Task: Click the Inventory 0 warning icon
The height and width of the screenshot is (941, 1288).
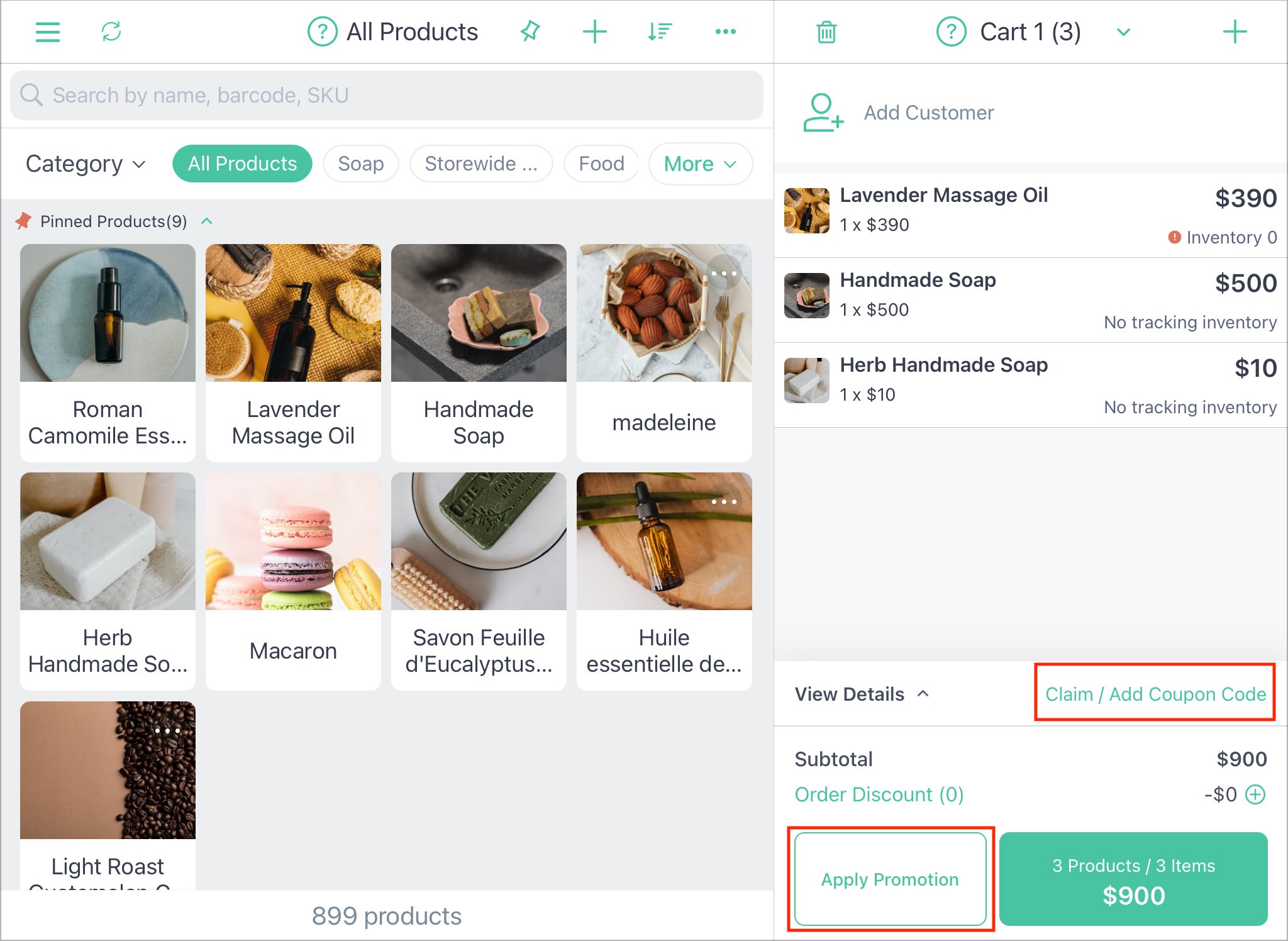Action: coord(1174,237)
